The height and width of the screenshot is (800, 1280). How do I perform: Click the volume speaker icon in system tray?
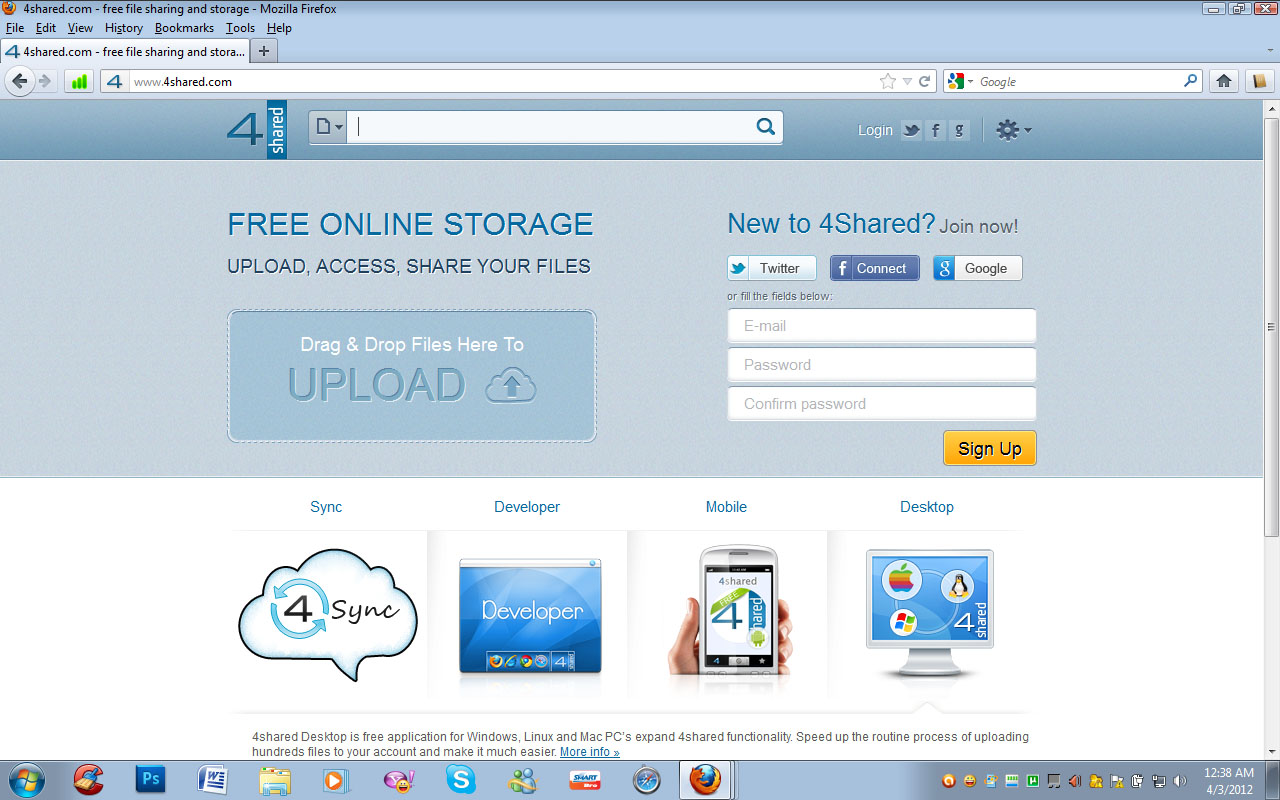1180,780
